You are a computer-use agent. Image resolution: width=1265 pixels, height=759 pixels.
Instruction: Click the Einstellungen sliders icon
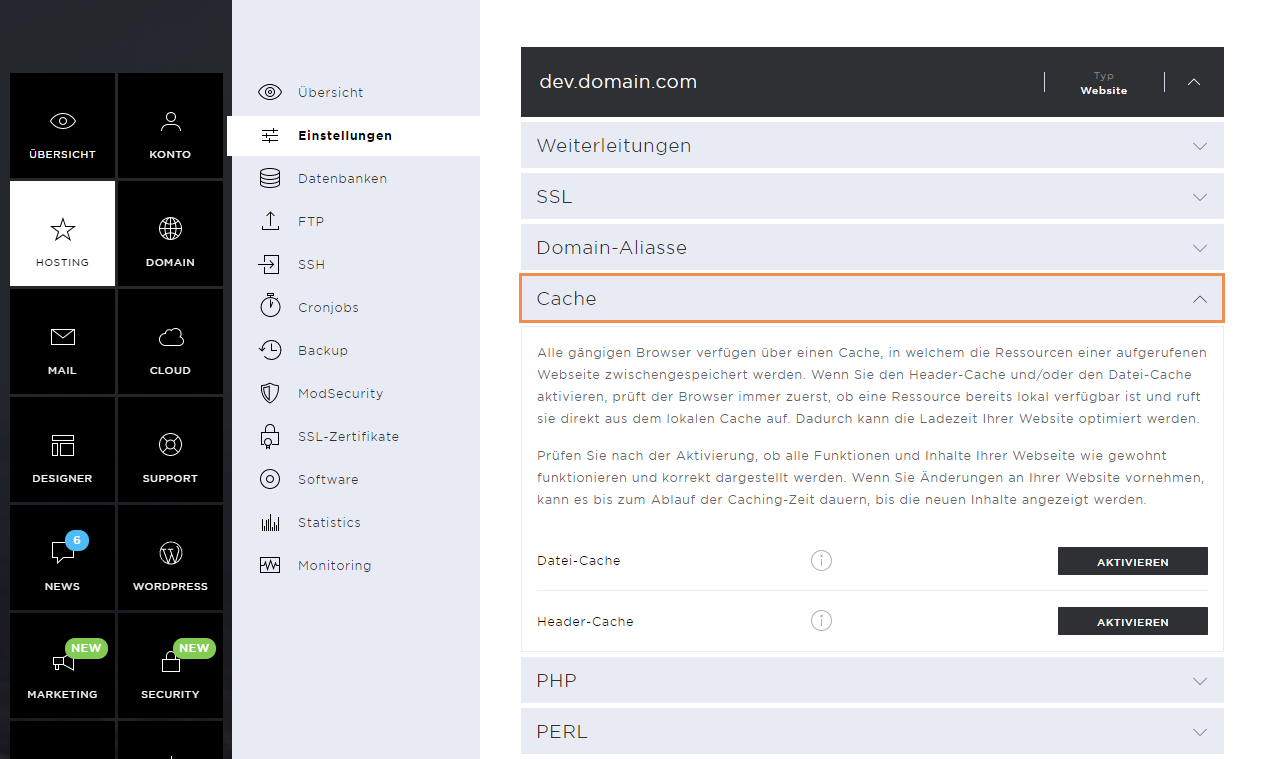pos(270,136)
